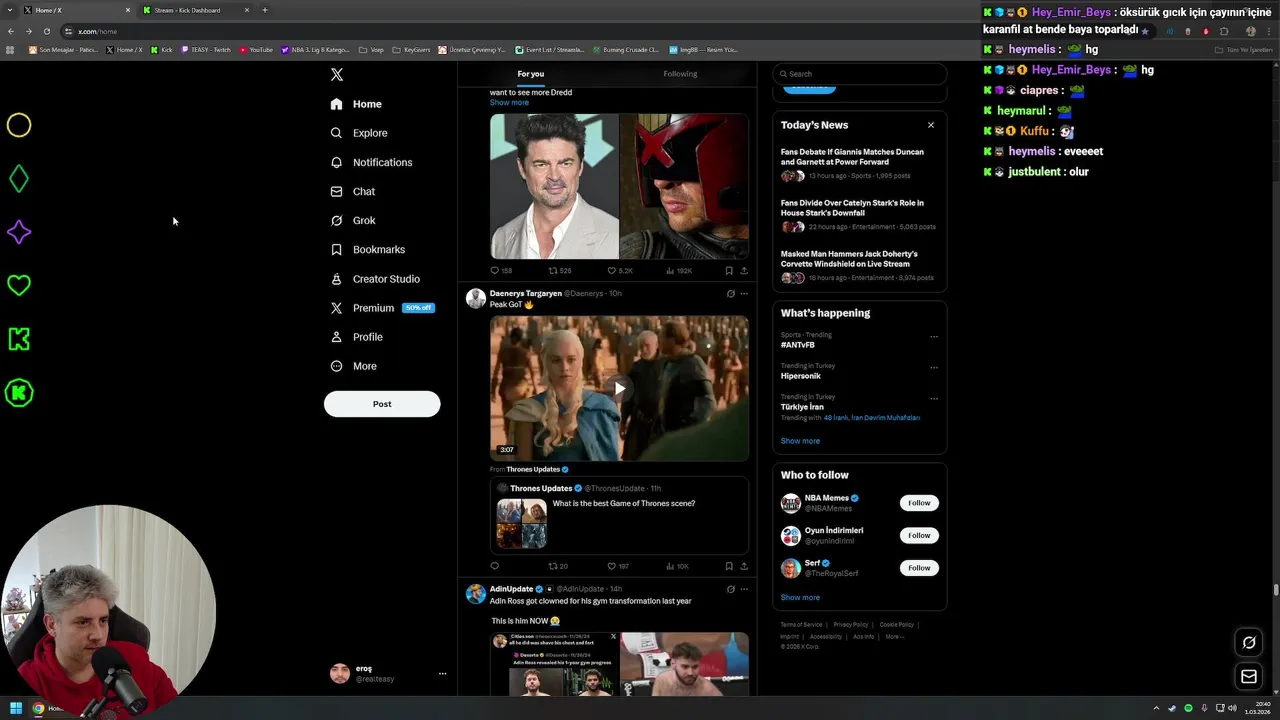Viewport: 1280px width, 720px height.
Task: Open the Explore page in the sidebar
Action: [x=360, y=133]
